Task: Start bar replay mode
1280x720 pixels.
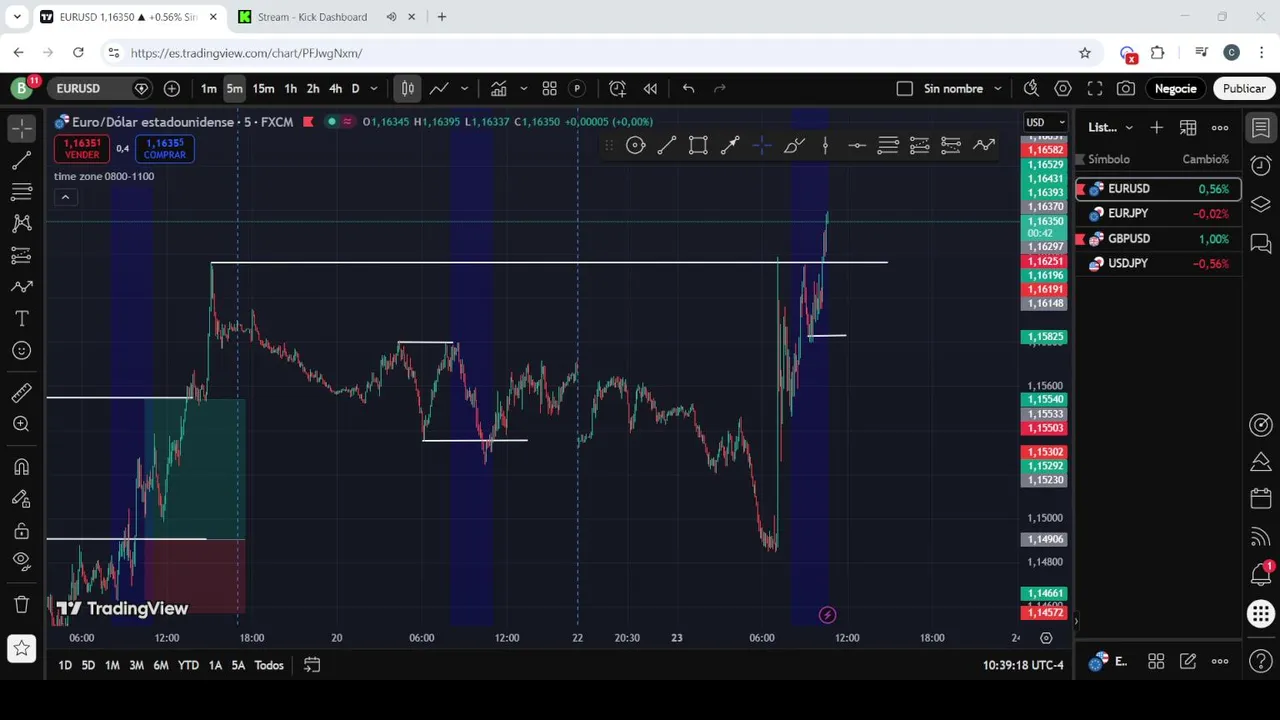Action: tap(650, 89)
